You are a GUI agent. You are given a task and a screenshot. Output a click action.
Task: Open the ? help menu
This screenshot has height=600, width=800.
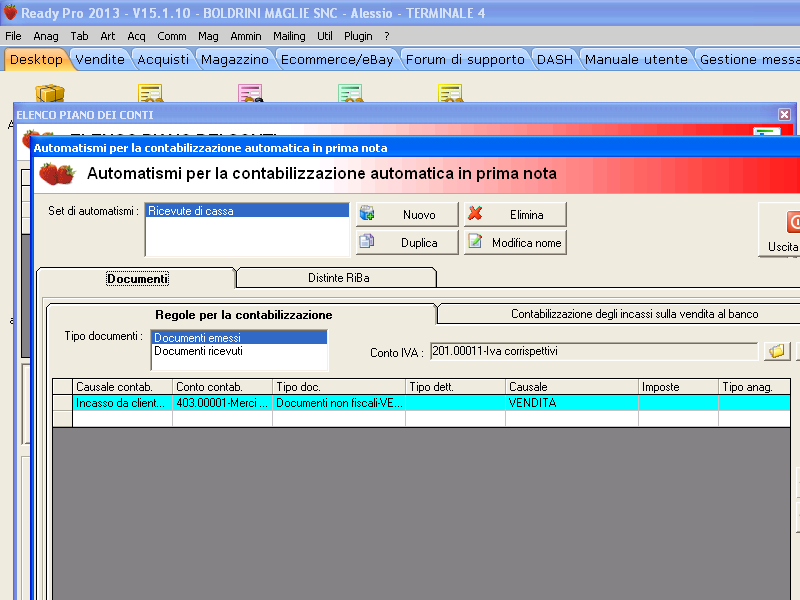[x=387, y=36]
